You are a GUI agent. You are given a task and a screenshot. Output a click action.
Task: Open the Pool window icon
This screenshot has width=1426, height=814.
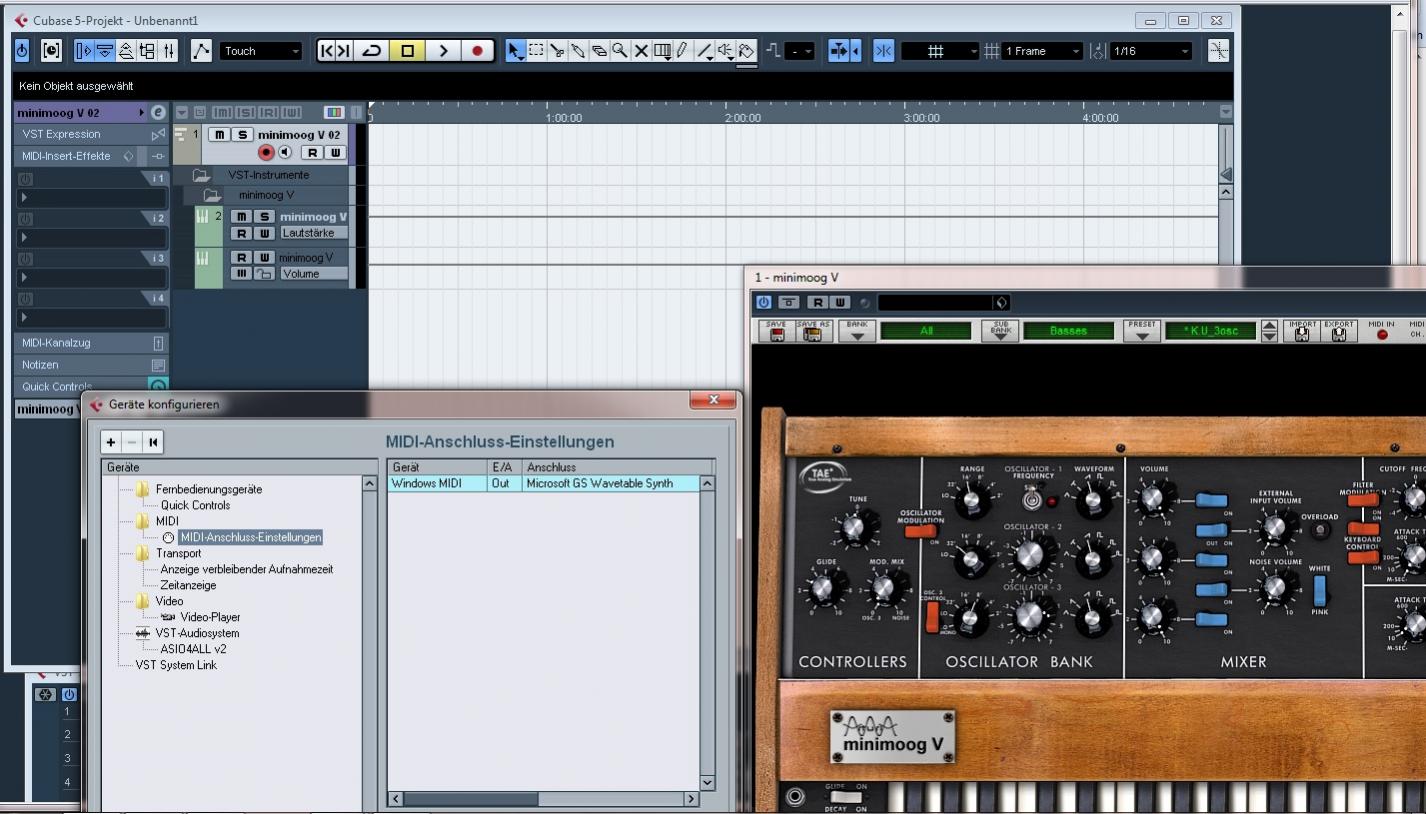(x=148, y=51)
